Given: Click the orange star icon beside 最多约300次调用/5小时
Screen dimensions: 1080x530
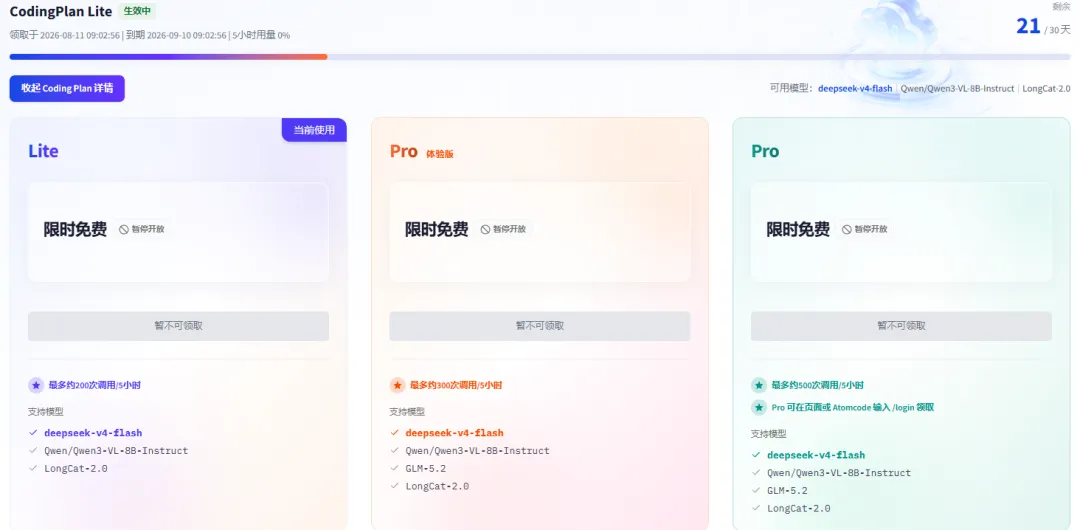Looking at the screenshot, I should [x=397, y=385].
